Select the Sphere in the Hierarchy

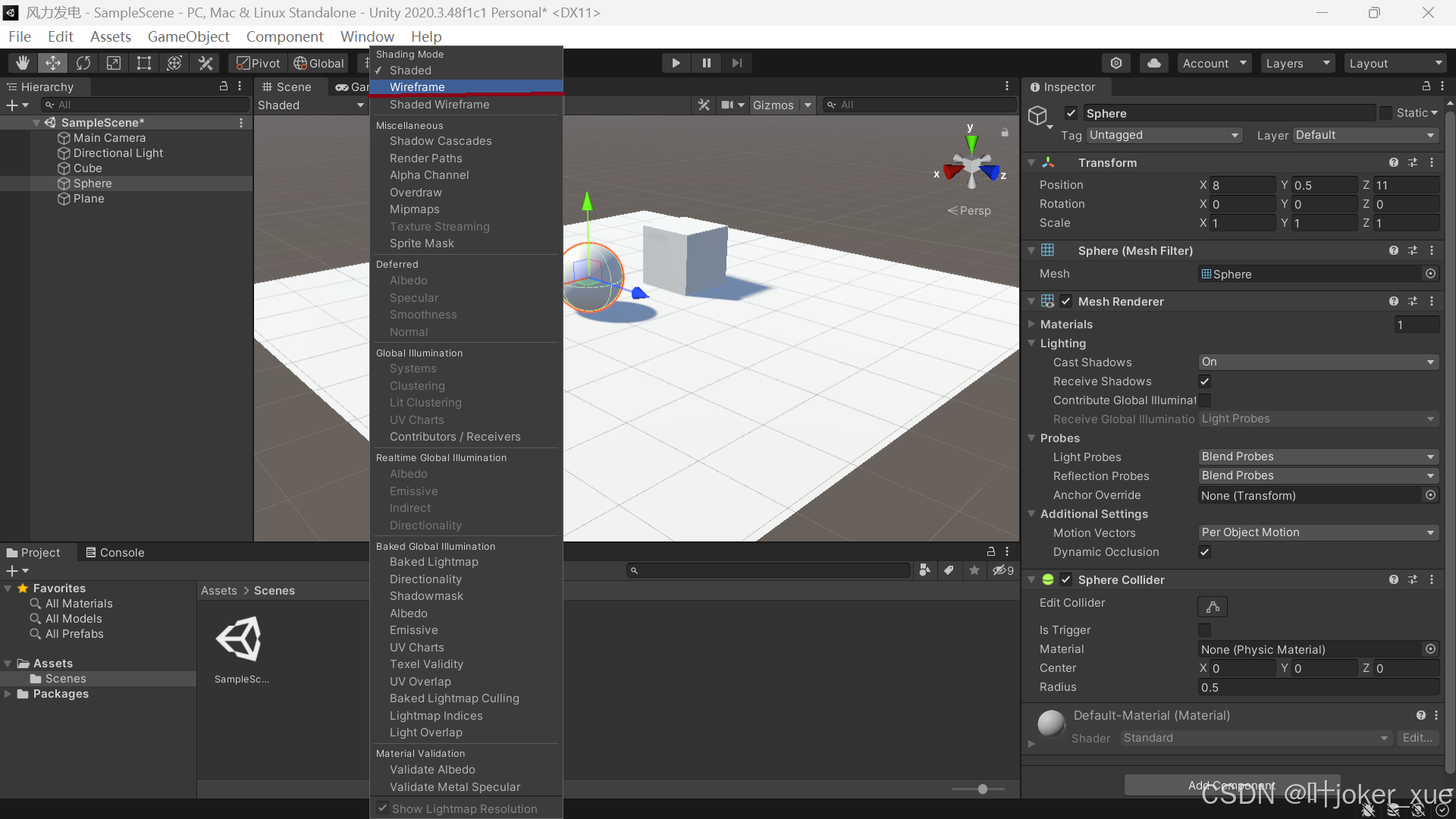(x=91, y=183)
